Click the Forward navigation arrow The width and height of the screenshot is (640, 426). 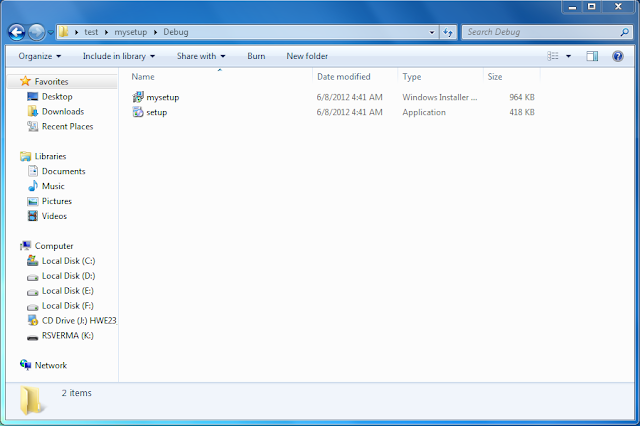click(36, 32)
